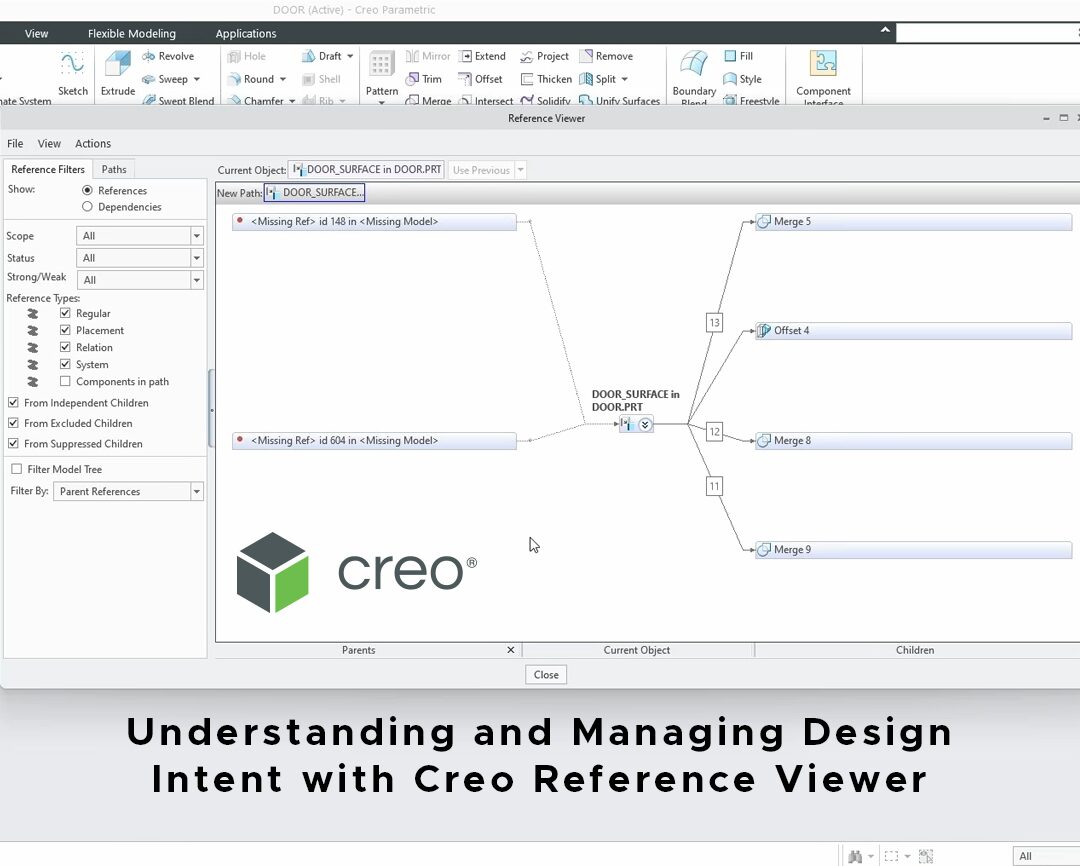The width and height of the screenshot is (1080, 866).
Task: Expand the Use Previous dropdown arrow
Action: click(521, 169)
